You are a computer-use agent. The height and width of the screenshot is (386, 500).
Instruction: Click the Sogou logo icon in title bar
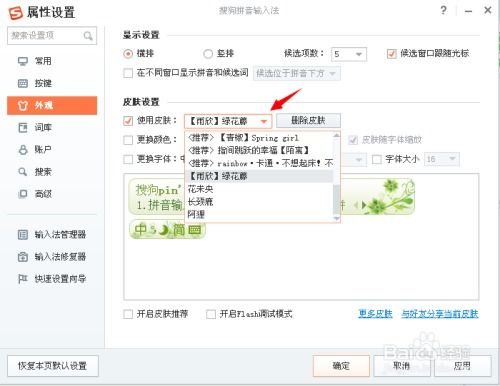tap(15, 13)
